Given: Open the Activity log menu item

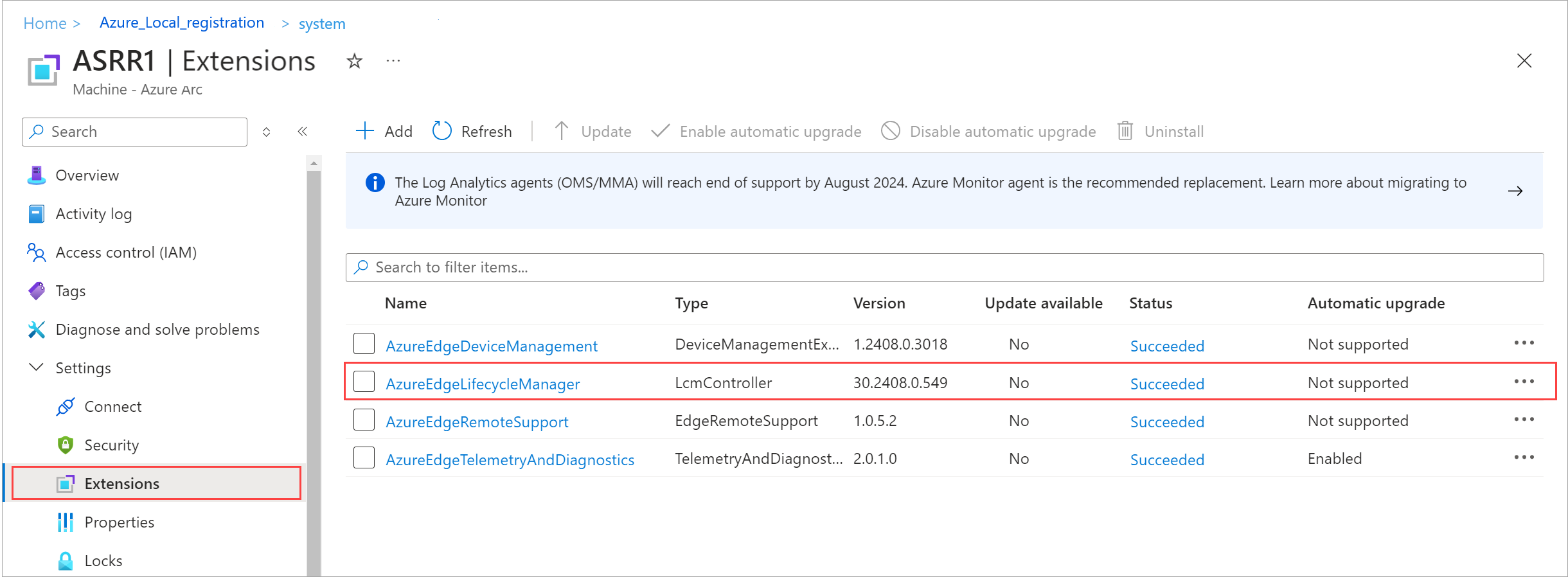Looking at the screenshot, I should [94, 214].
